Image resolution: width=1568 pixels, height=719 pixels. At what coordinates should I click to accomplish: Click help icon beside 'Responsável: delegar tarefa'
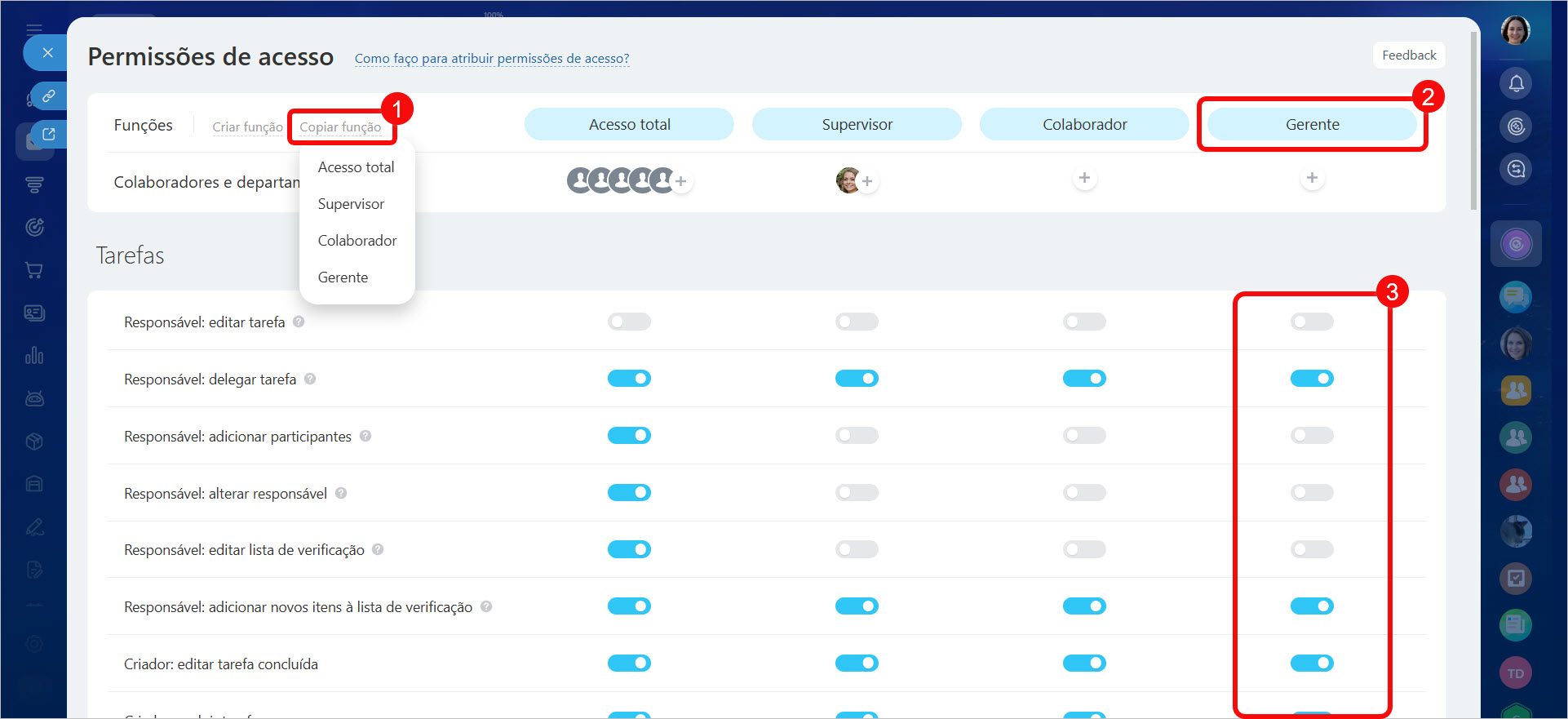(x=310, y=379)
